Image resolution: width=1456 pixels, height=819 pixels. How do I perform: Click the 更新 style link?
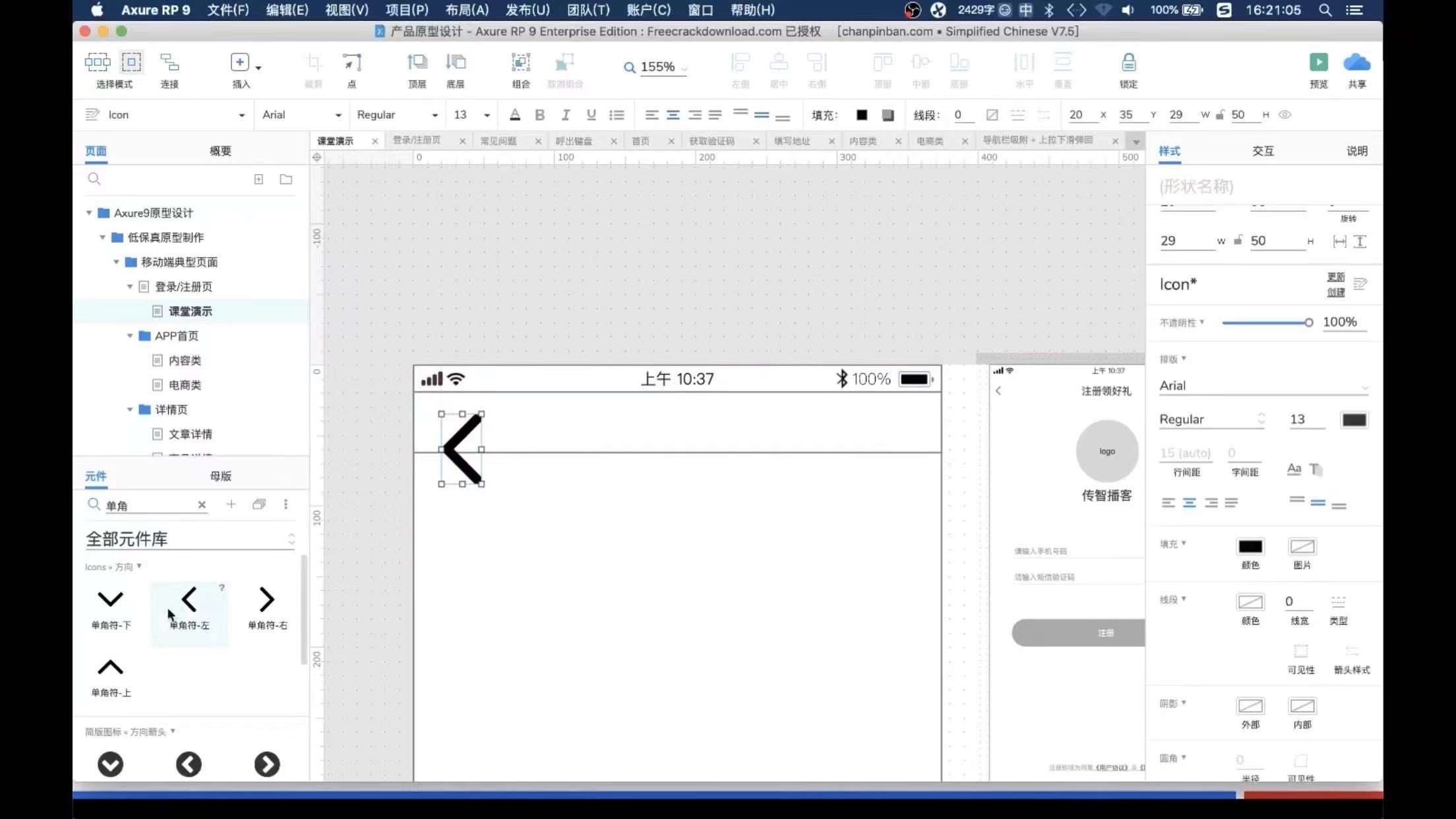click(x=1335, y=277)
